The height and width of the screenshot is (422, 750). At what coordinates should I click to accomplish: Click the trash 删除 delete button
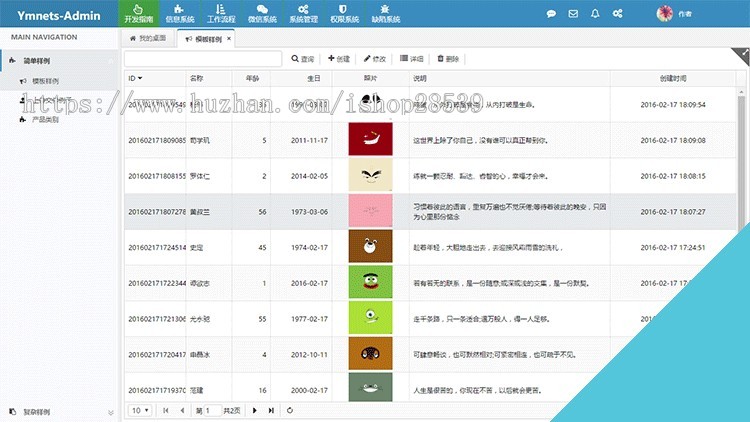click(x=448, y=59)
